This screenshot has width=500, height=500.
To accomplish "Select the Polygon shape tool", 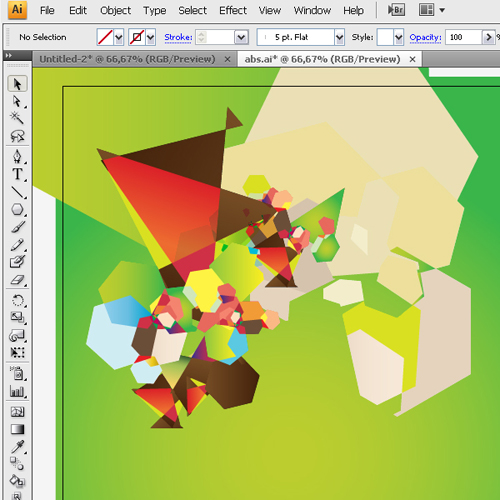I will 17,210.
